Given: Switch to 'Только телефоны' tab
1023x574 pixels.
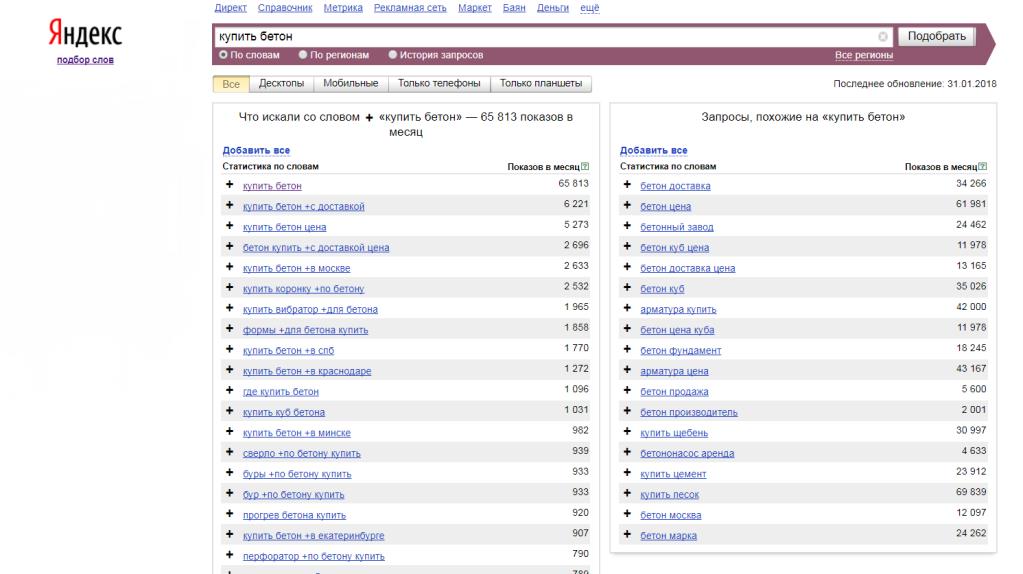Looking at the screenshot, I should click(439, 83).
